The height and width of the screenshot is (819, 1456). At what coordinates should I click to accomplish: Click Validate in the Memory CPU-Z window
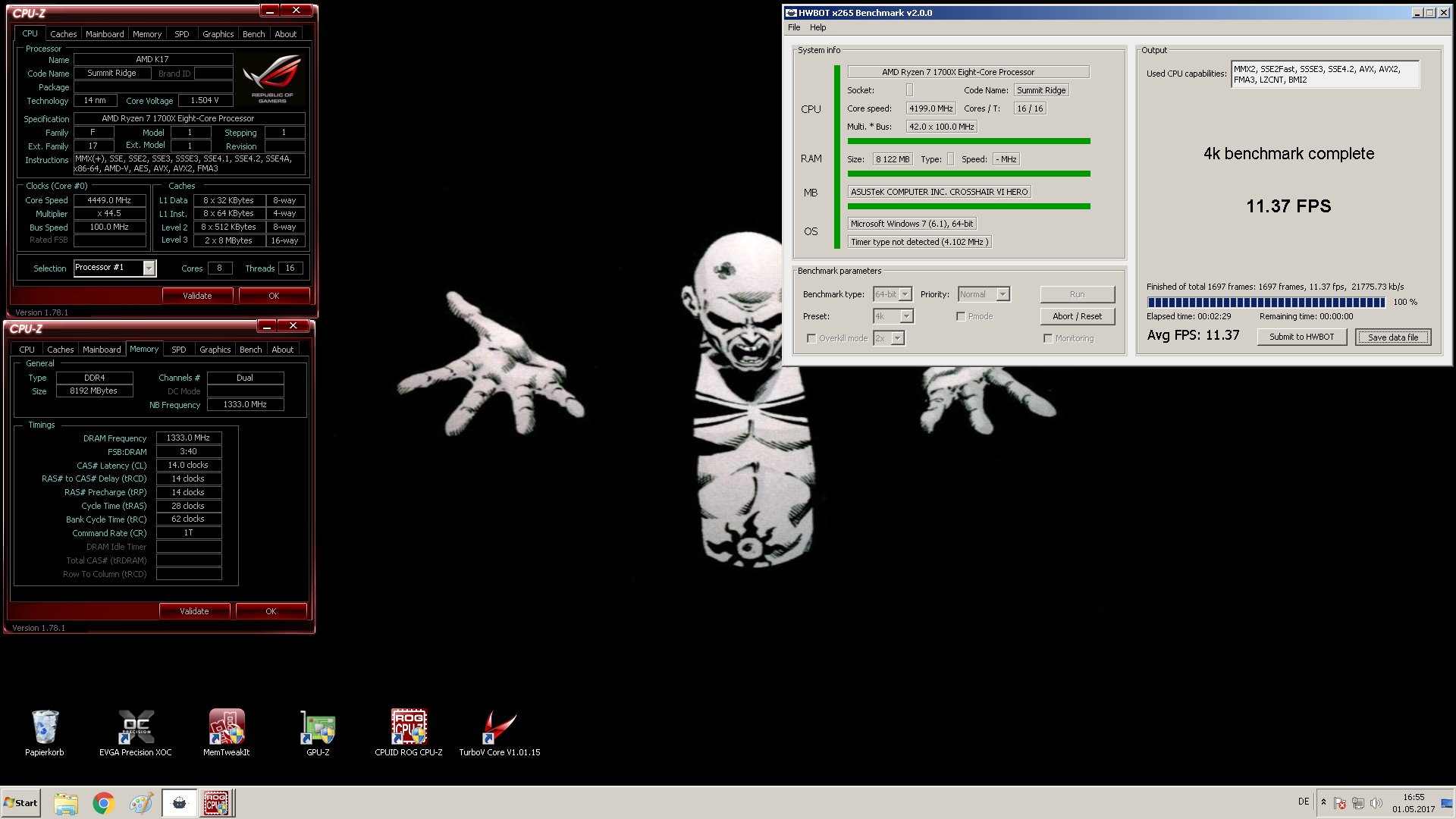click(x=194, y=611)
